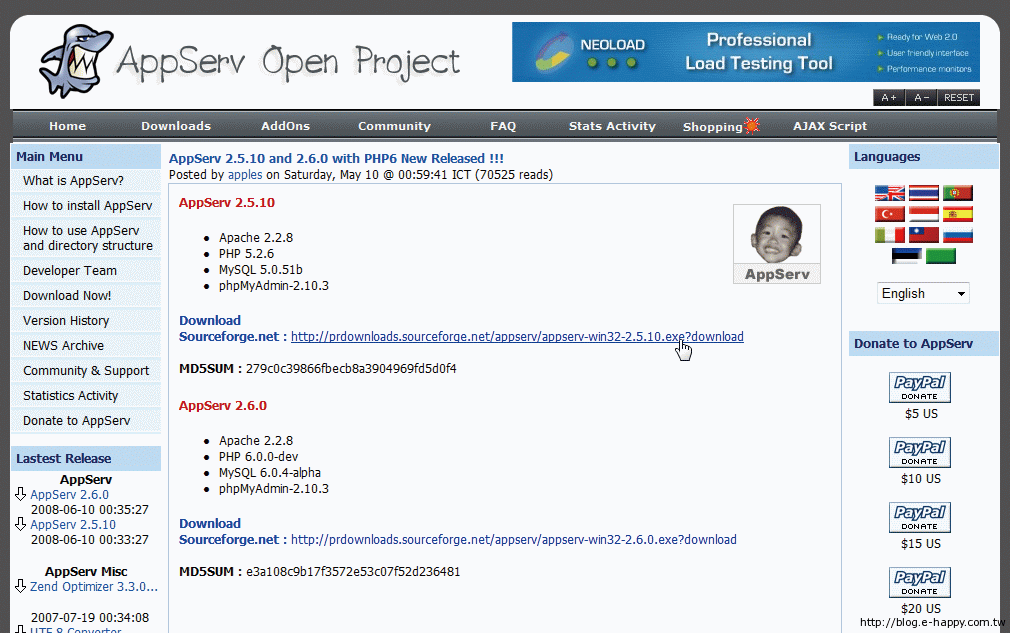Open author apples profile link
The height and width of the screenshot is (633, 1010).
[245, 175]
